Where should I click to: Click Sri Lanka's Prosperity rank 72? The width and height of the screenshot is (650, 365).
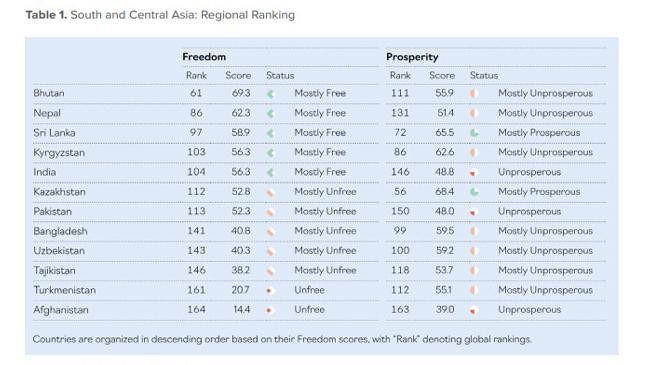point(400,133)
